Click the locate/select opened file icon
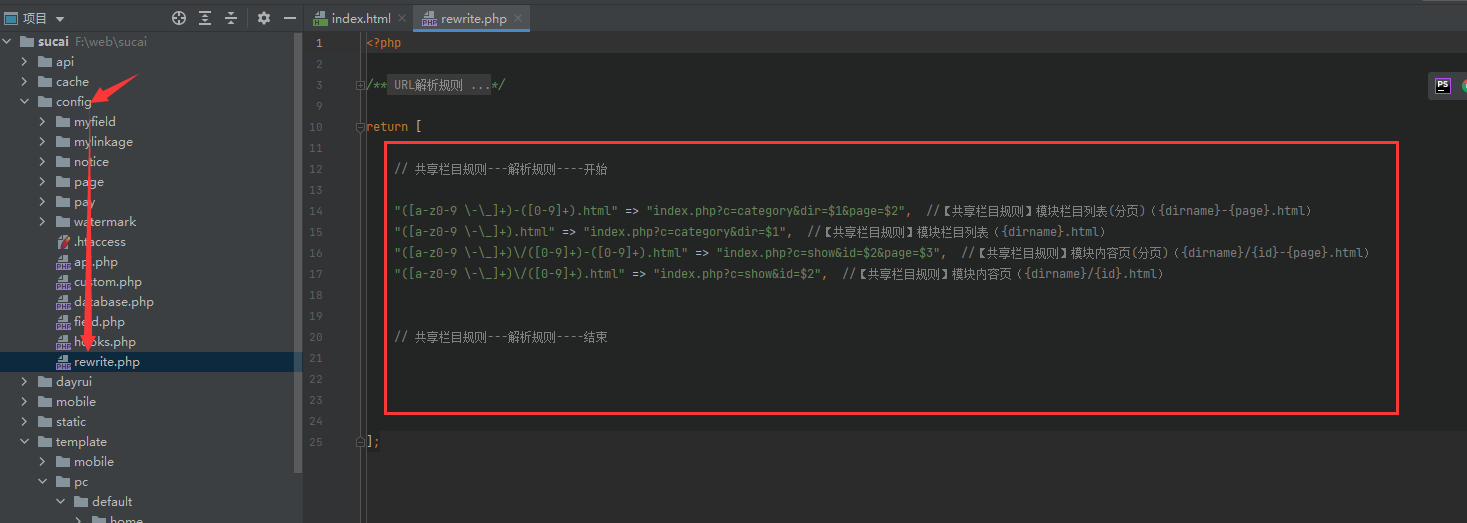 tap(179, 18)
